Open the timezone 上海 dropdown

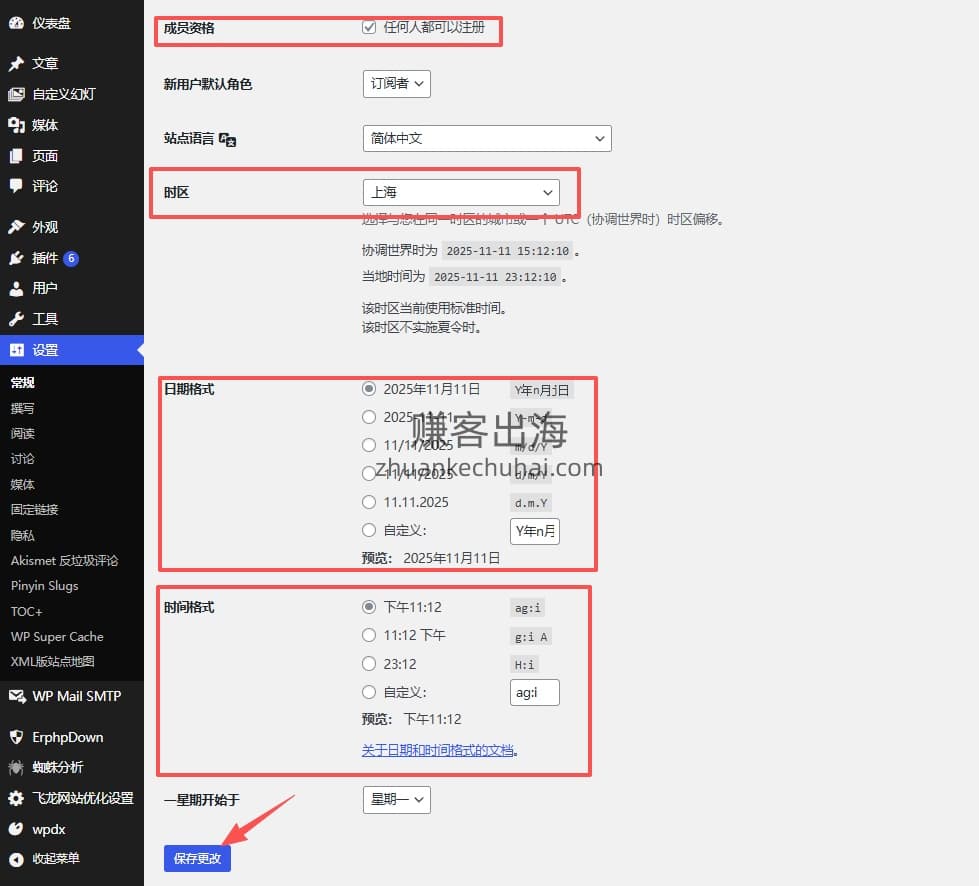click(x=461, y=192)
